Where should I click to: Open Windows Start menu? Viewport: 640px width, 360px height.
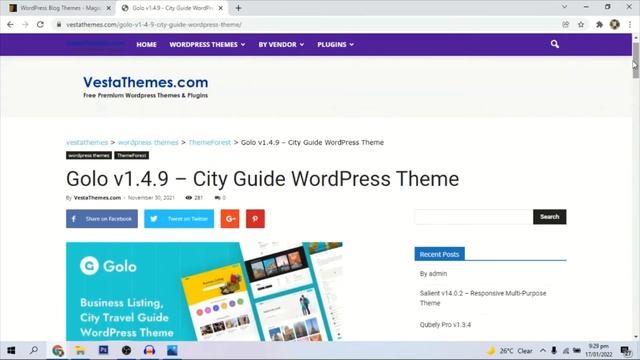click(x=11, y=351)
